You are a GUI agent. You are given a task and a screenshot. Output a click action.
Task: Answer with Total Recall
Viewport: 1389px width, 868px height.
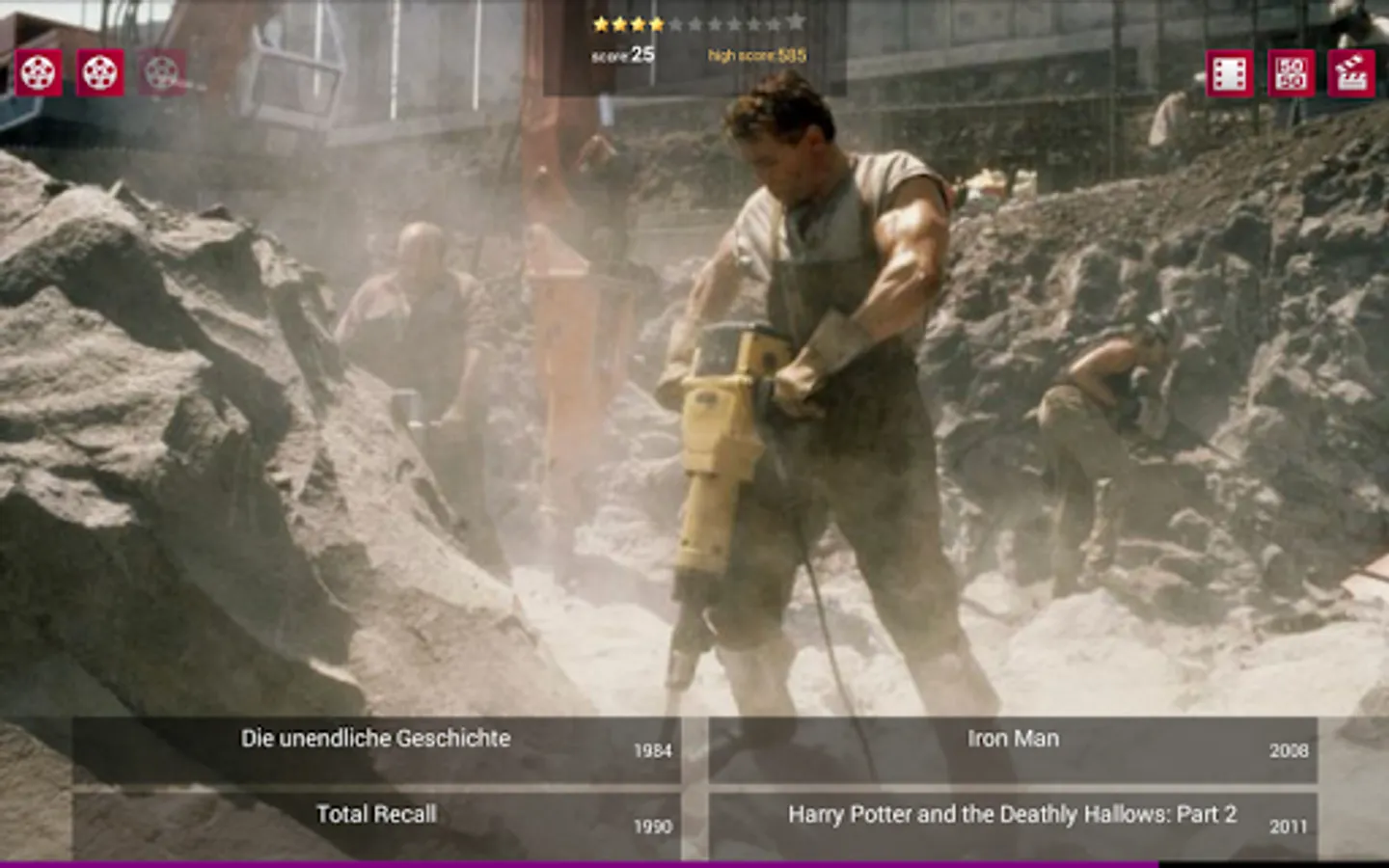click(376, 826)
